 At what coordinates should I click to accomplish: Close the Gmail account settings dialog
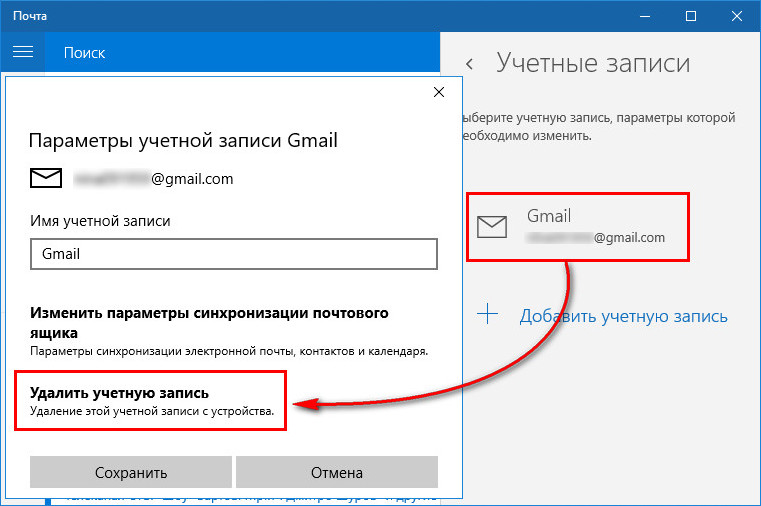pyautogui.click(x=439, y=92)
